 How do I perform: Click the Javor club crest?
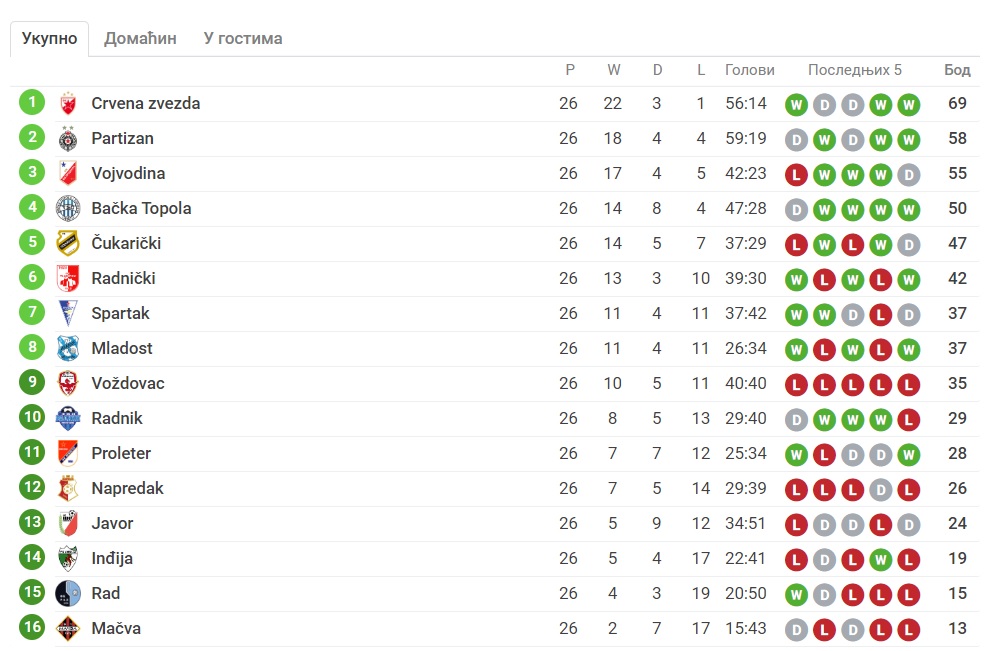click(x=68, y=523)
